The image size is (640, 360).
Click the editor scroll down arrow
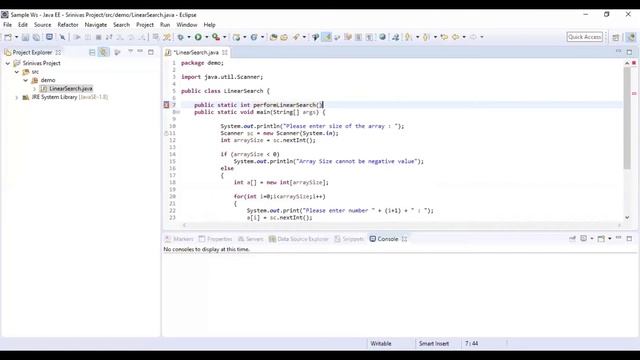point(627,218)
